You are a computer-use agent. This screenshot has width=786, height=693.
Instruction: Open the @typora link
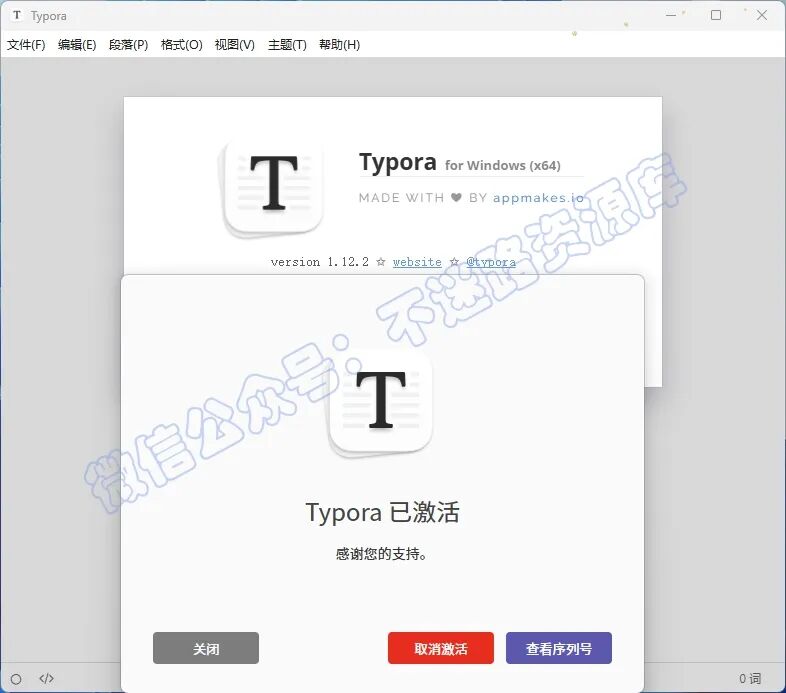(x=491, y=262)
